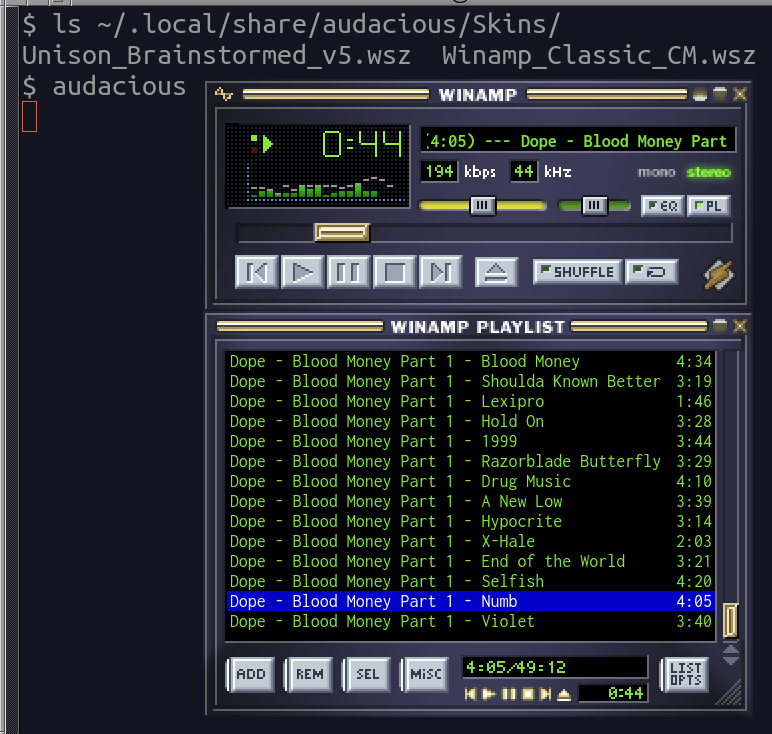Toggle Shuffle mode
The width and height of the screenshot is (772, 734).
(x=576, y=272)
